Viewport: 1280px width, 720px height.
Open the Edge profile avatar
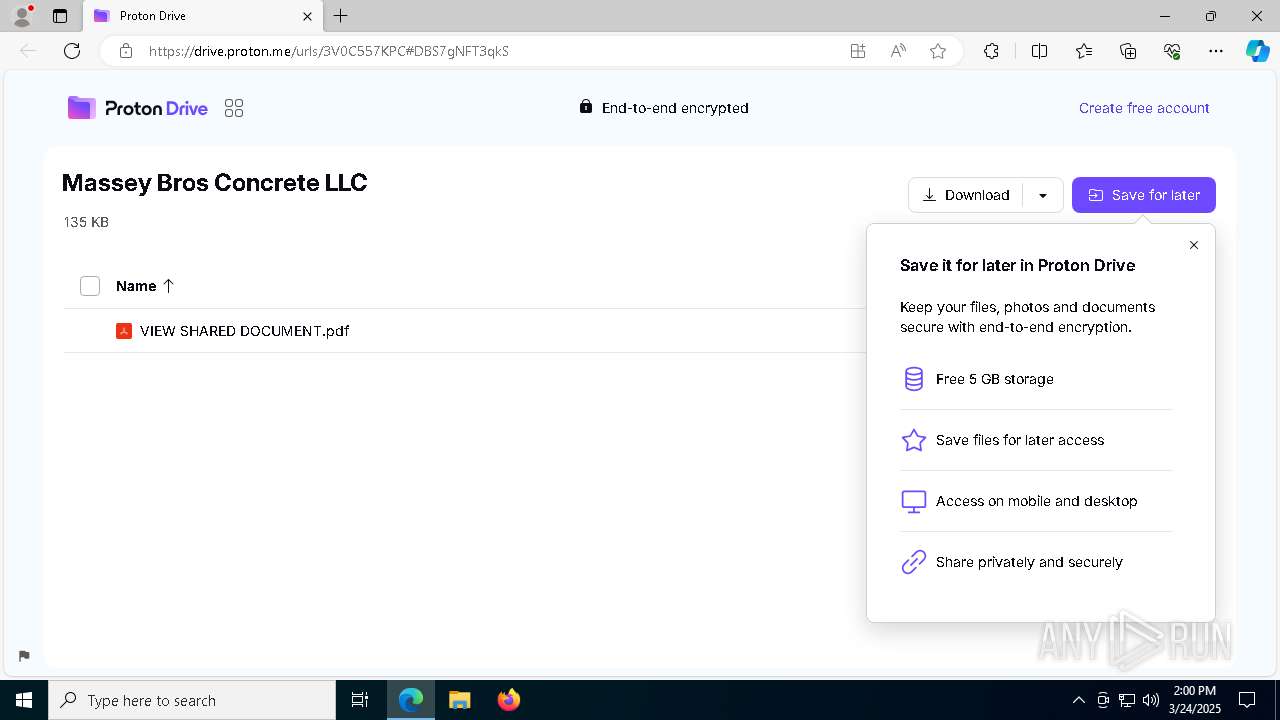(x=22, y=16)
